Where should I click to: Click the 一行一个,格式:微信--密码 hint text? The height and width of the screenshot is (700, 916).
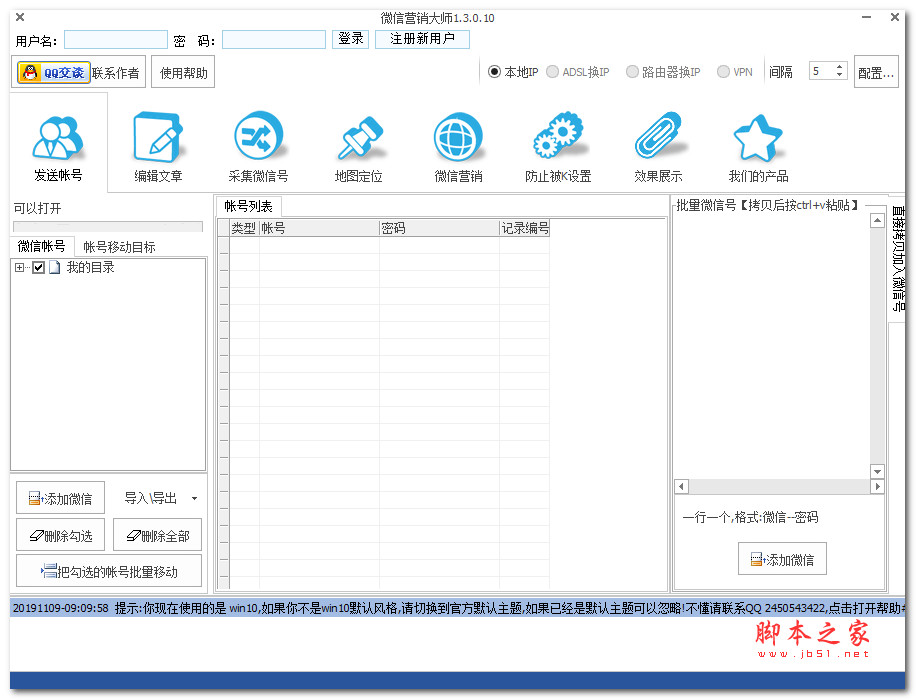[750, 517]
